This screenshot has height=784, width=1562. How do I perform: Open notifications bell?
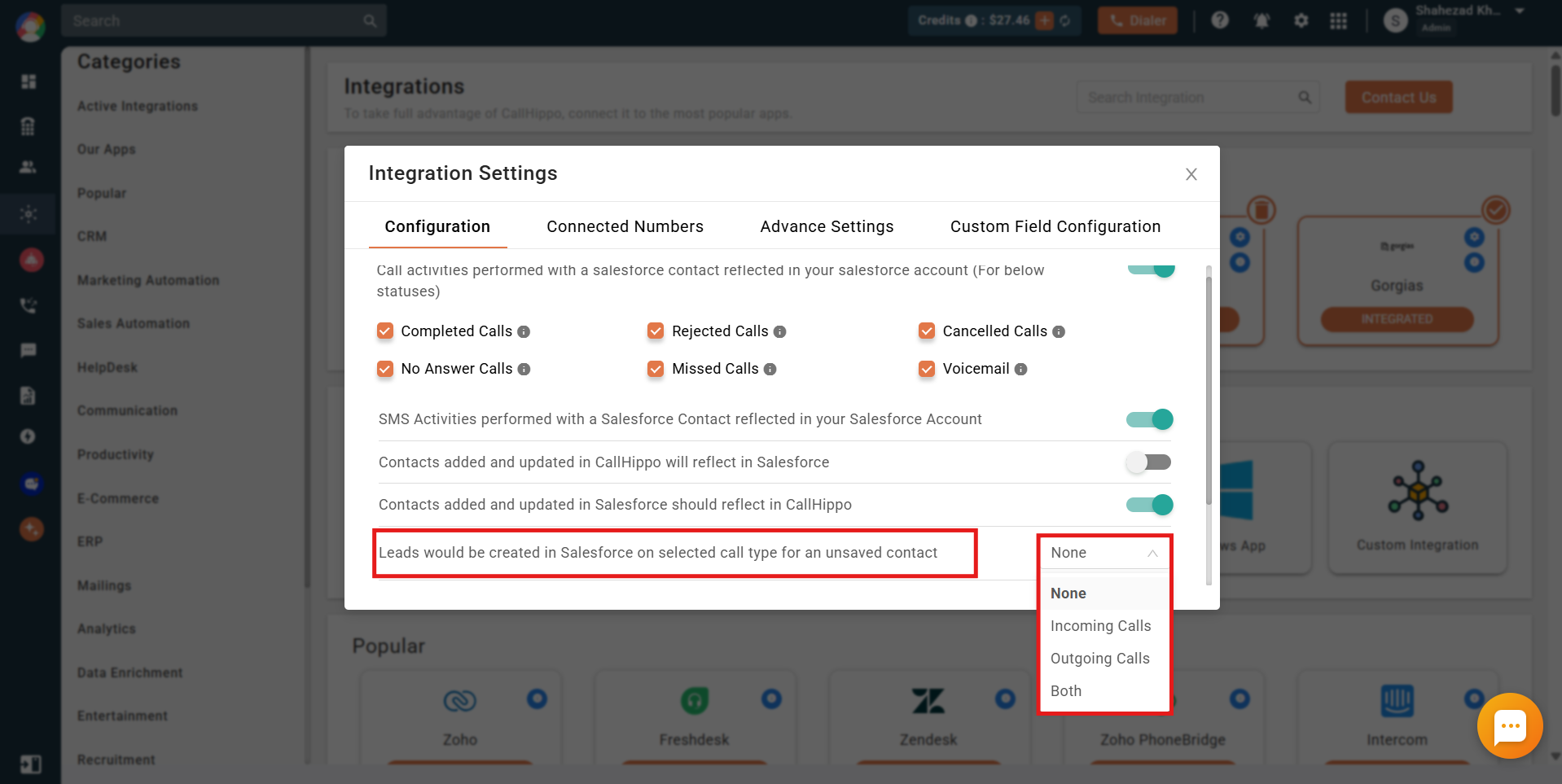coord(1261,20)
